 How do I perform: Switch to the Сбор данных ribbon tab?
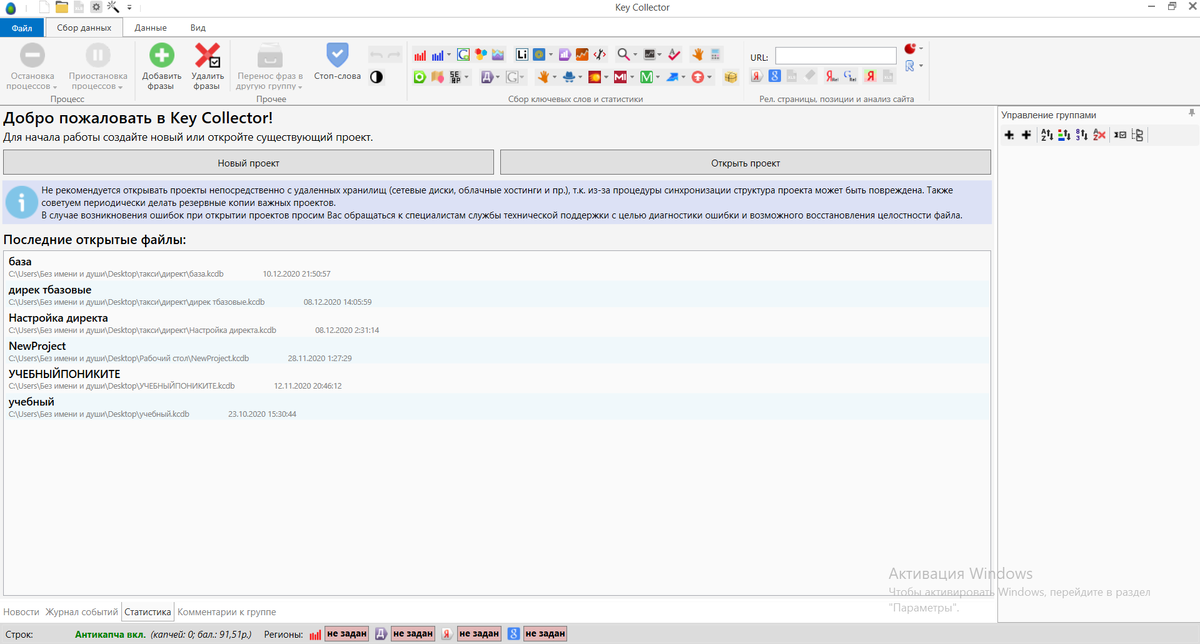pos(84,28)
